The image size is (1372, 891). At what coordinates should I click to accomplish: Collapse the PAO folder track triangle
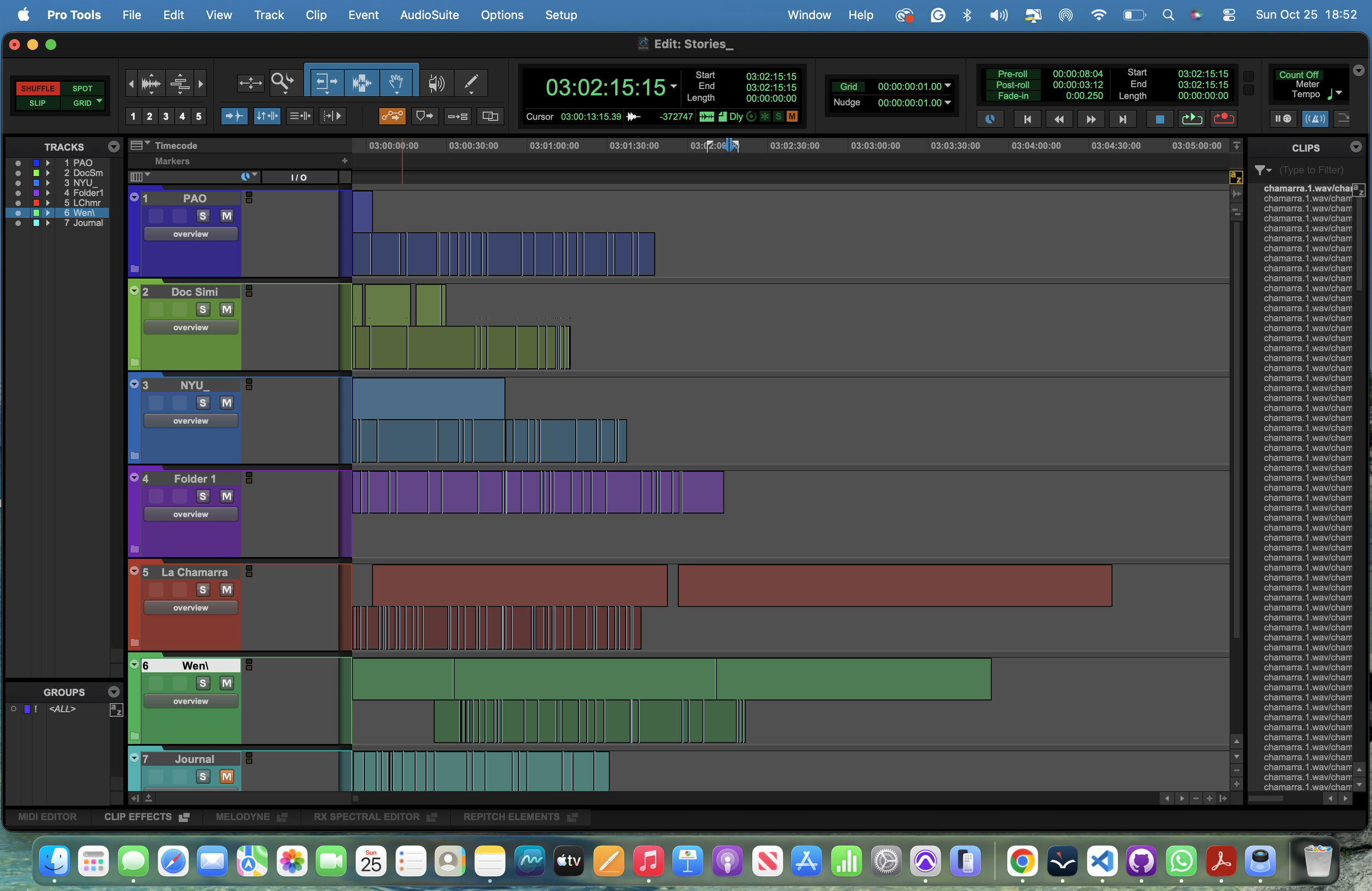pos(134,197)
